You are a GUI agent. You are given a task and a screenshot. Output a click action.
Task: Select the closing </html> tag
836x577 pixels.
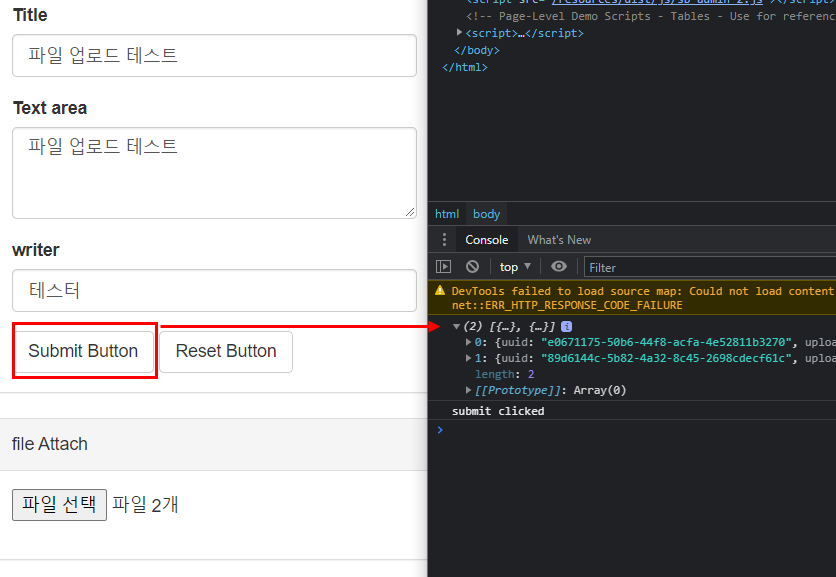click(x=465, y=67)
